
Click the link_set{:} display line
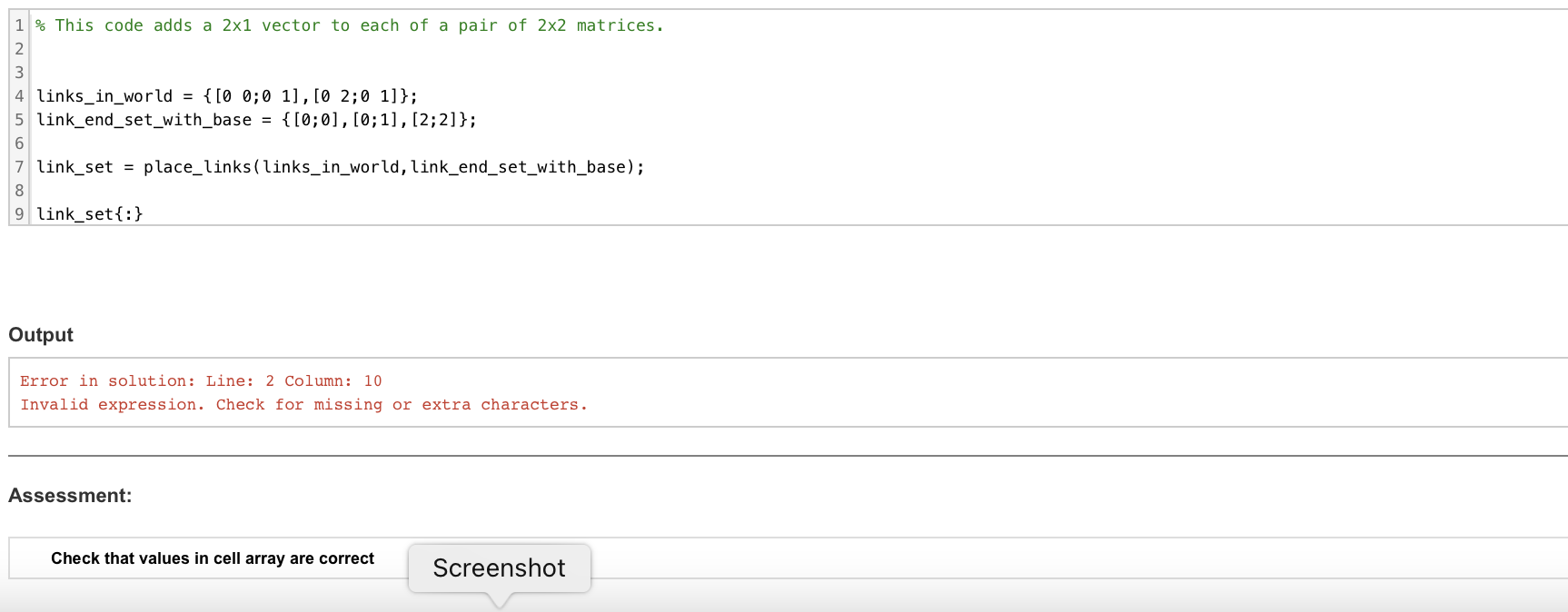pyautogui.click(x=90, y=214)
